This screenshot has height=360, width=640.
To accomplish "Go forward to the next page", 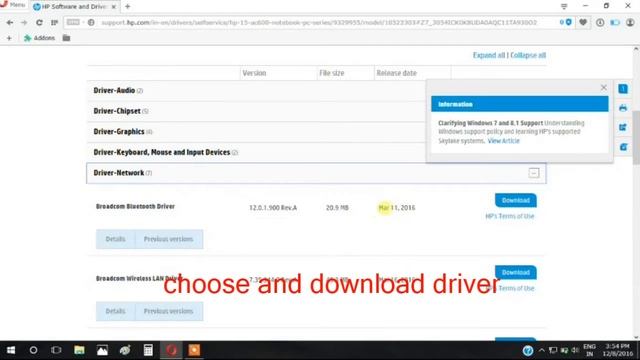I will coord(24,22).
